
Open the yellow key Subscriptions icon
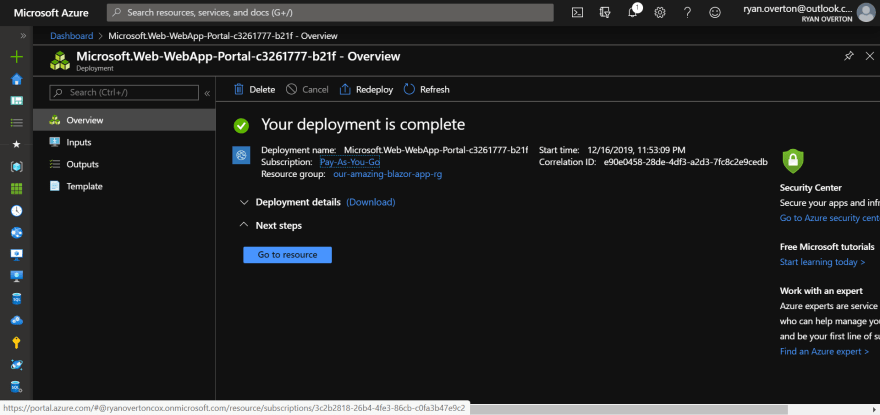17,343
